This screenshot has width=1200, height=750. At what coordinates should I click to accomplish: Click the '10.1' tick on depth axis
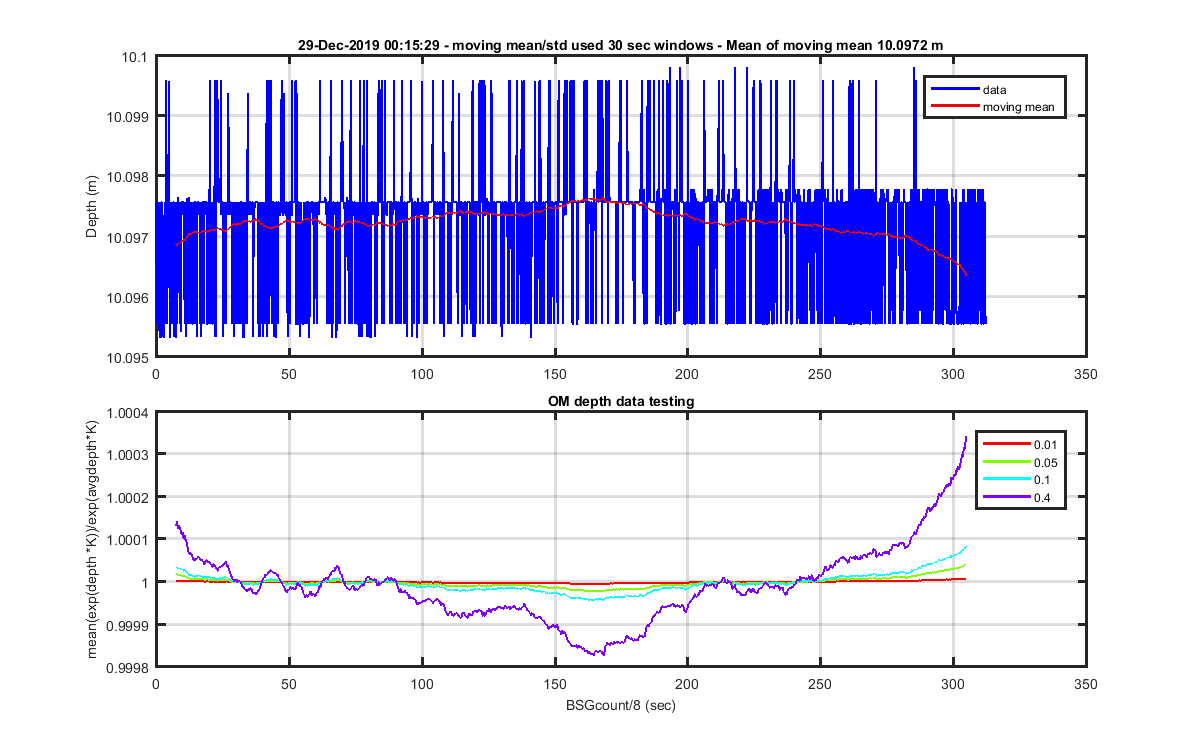click(x=136, y=57)
